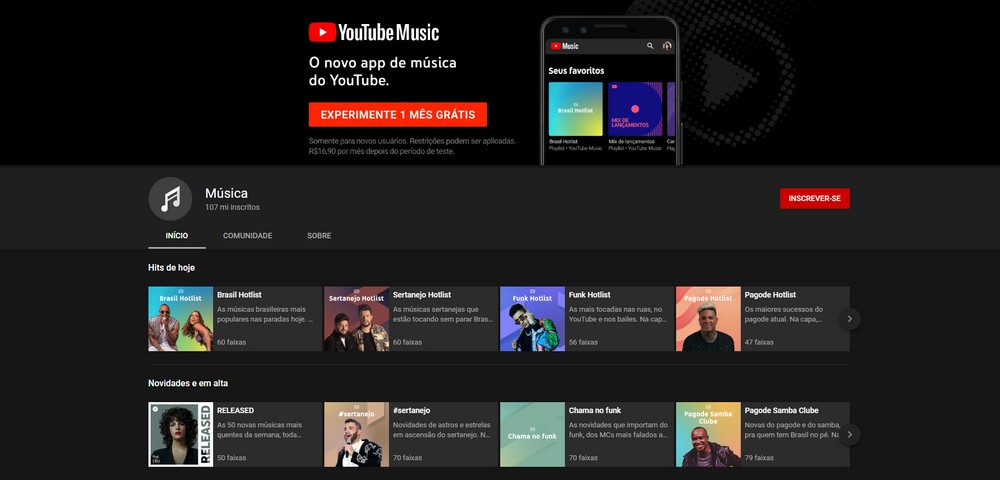Switch to the SOBRE tab
1000x480 pixels.
(x=319, y=236)
